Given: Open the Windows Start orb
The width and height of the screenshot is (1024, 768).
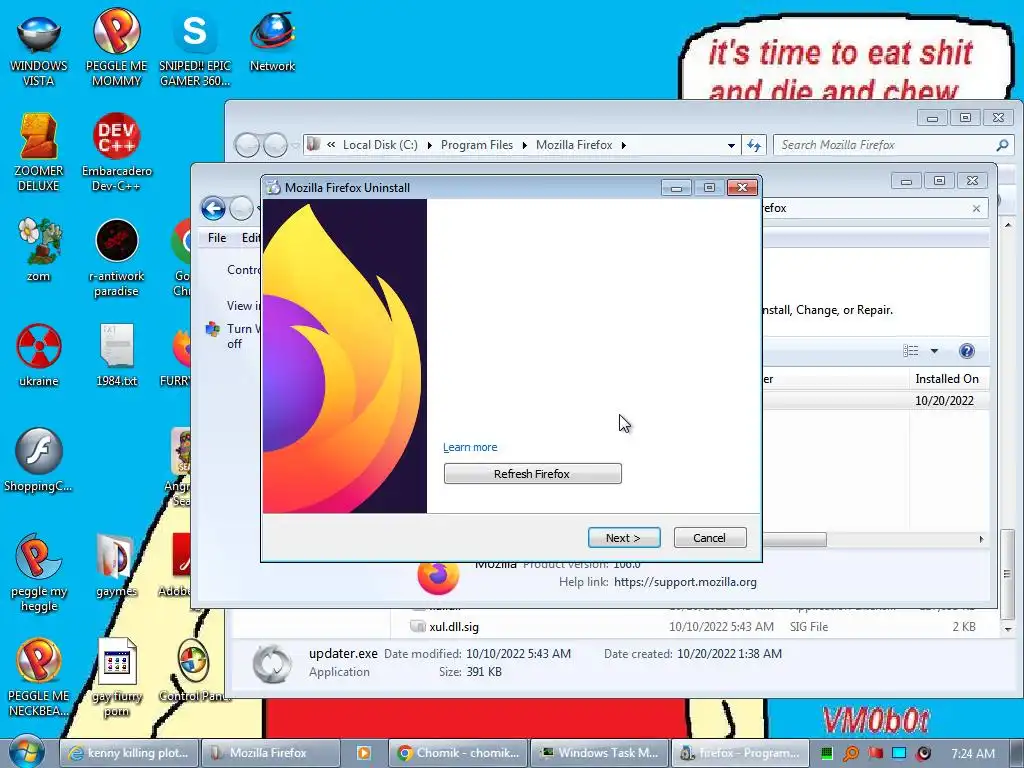Looking at the screenshot, I should (x=25, y=752).
